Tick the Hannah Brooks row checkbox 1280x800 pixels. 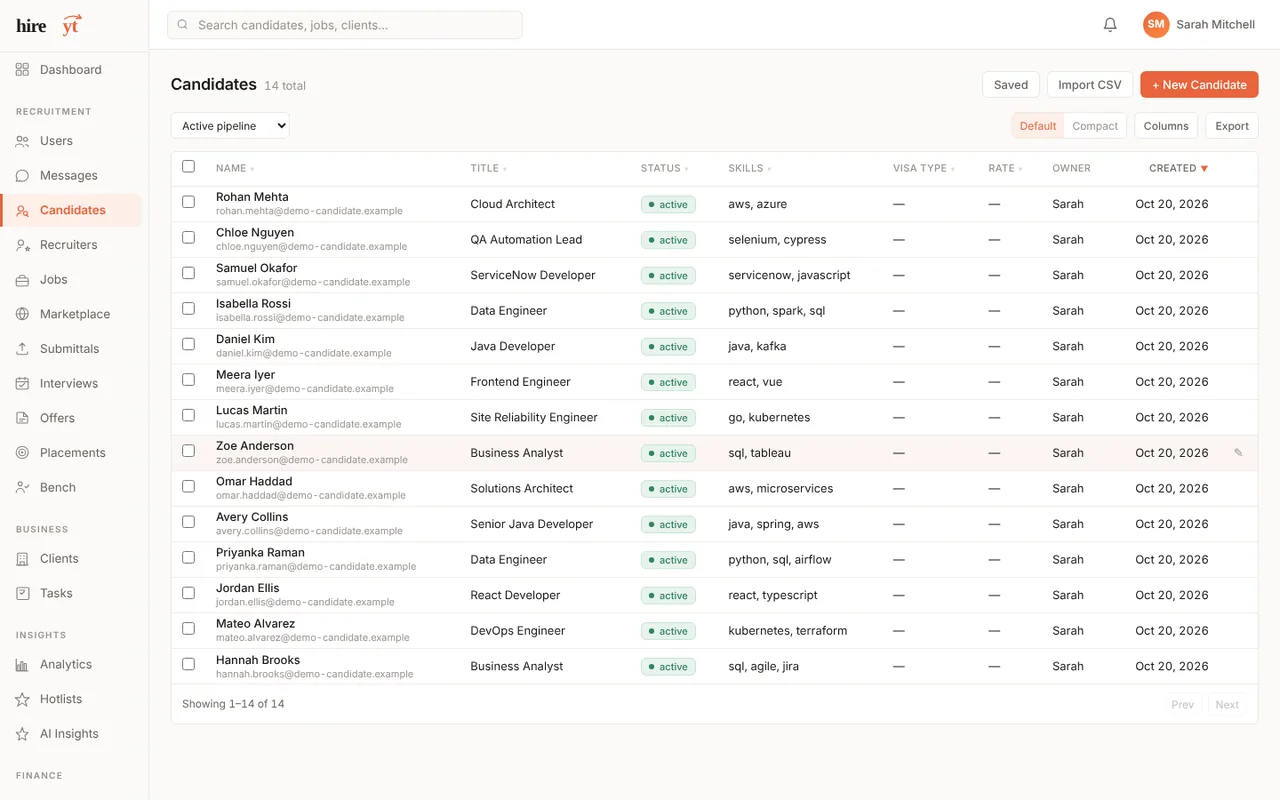[x=188, y=664]
